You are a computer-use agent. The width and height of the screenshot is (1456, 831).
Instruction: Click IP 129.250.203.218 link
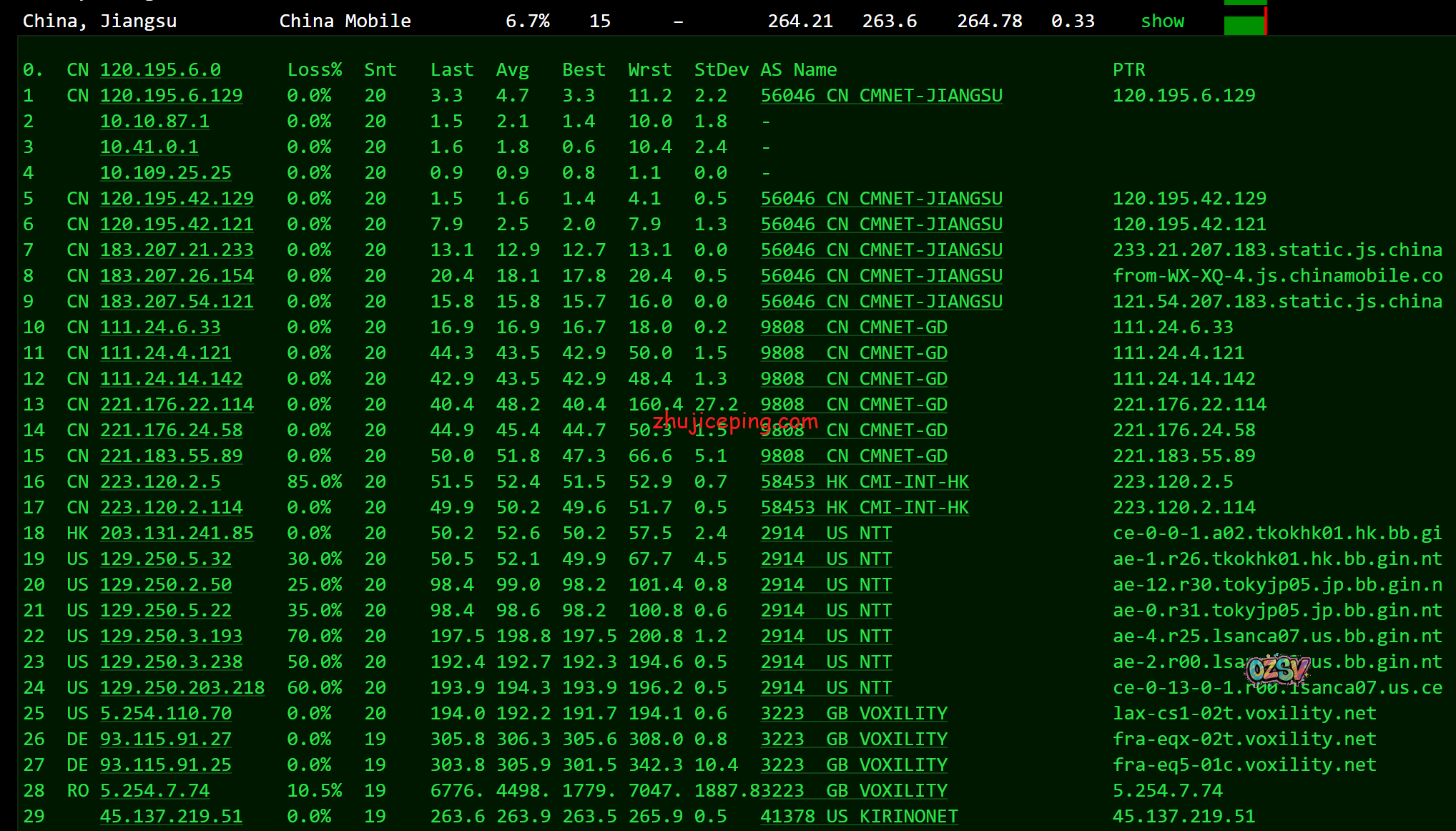[x=182, y=688]
